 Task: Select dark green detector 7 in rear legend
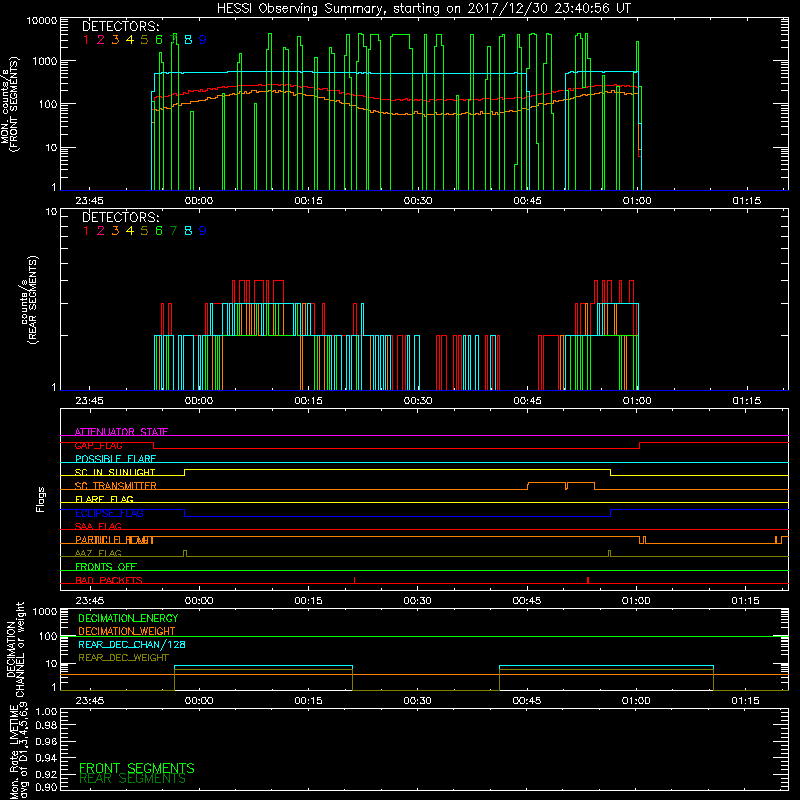point(173,231)
